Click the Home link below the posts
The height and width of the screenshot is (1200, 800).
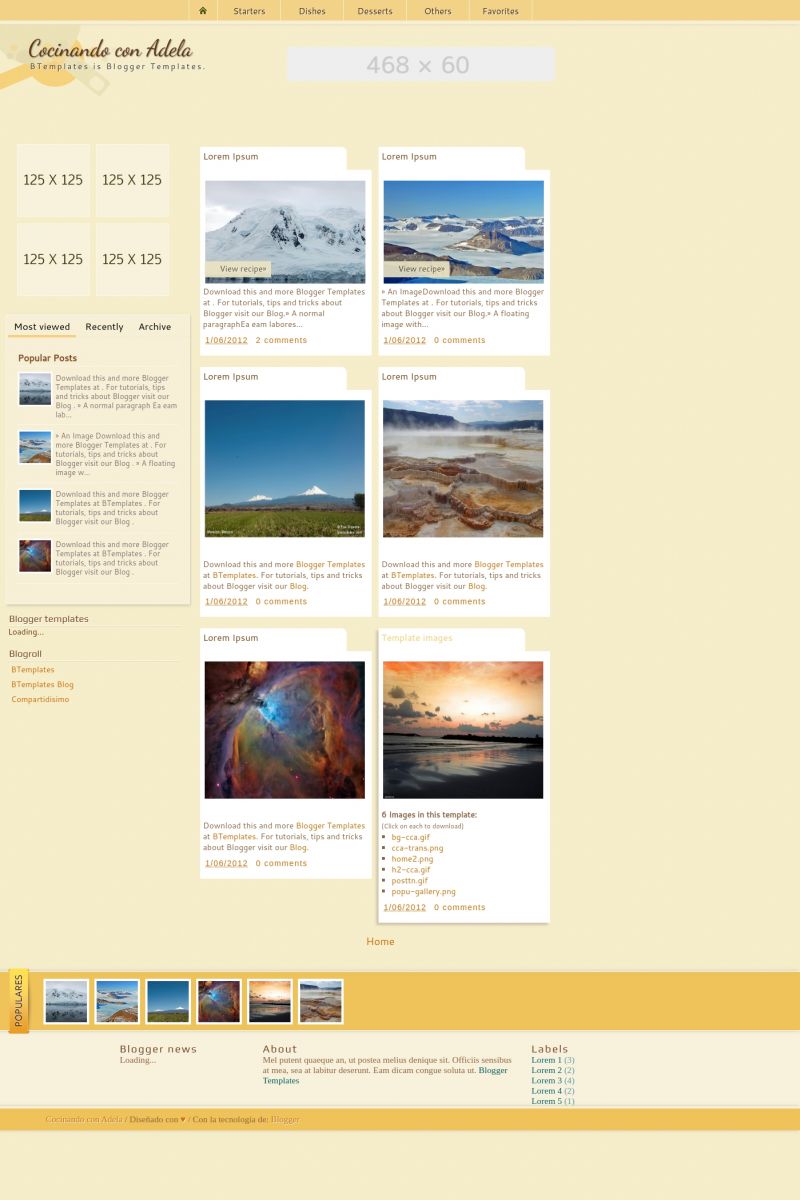(380, 941)
